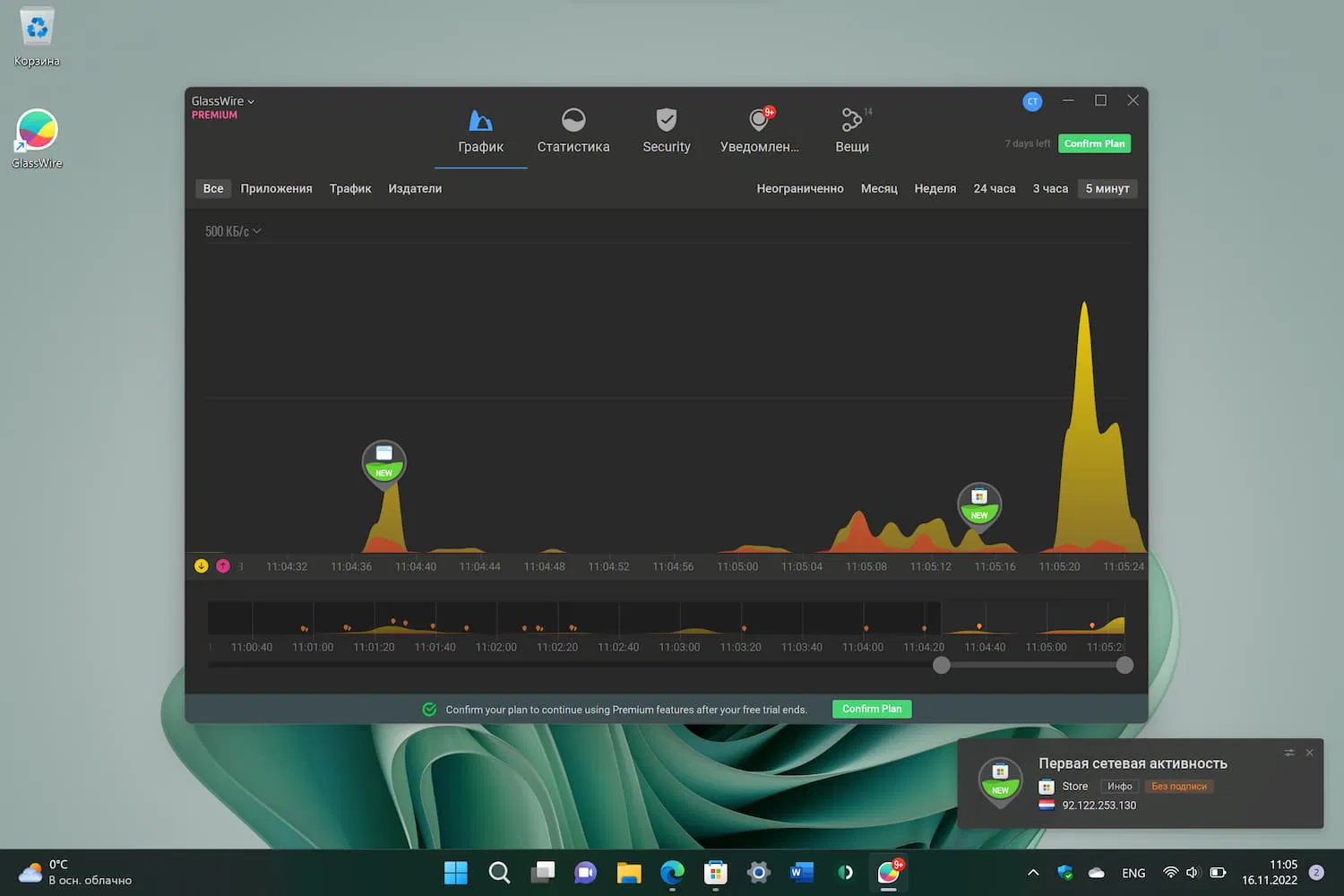
Task: Click the small Store app icon in notification
Action: 1047,787
